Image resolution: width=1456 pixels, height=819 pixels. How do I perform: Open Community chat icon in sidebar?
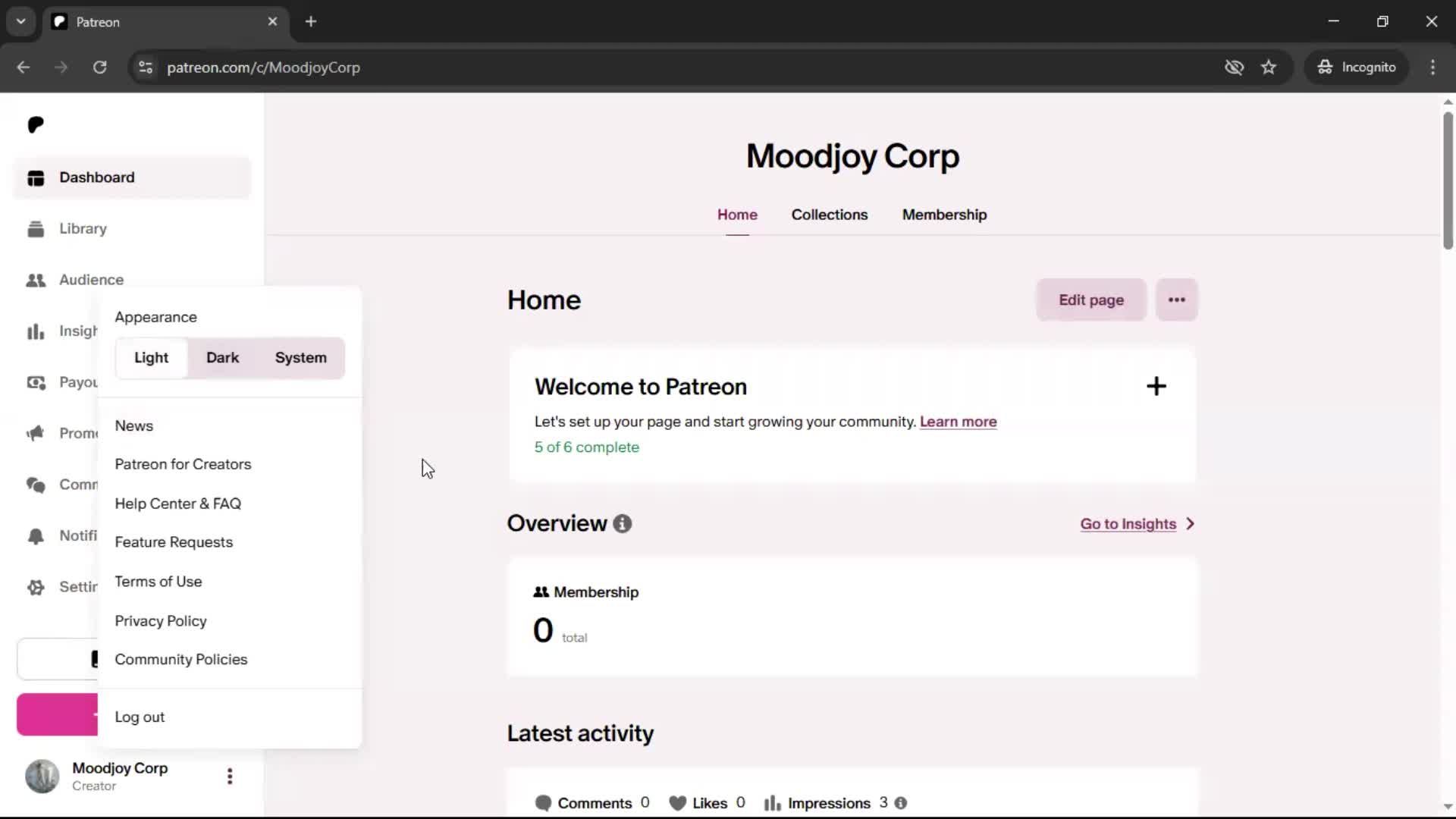(36, 485)
